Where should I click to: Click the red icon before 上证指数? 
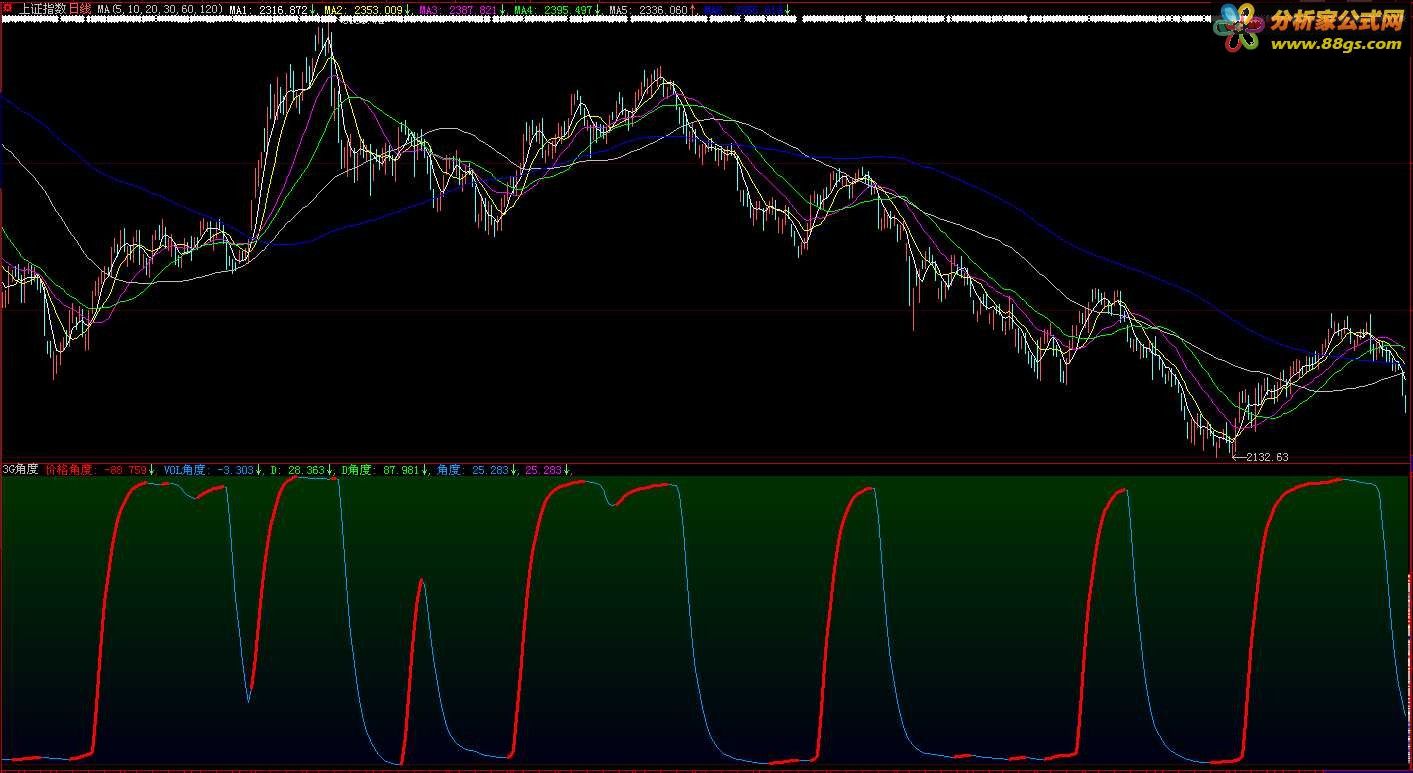[x=8, y=8]
